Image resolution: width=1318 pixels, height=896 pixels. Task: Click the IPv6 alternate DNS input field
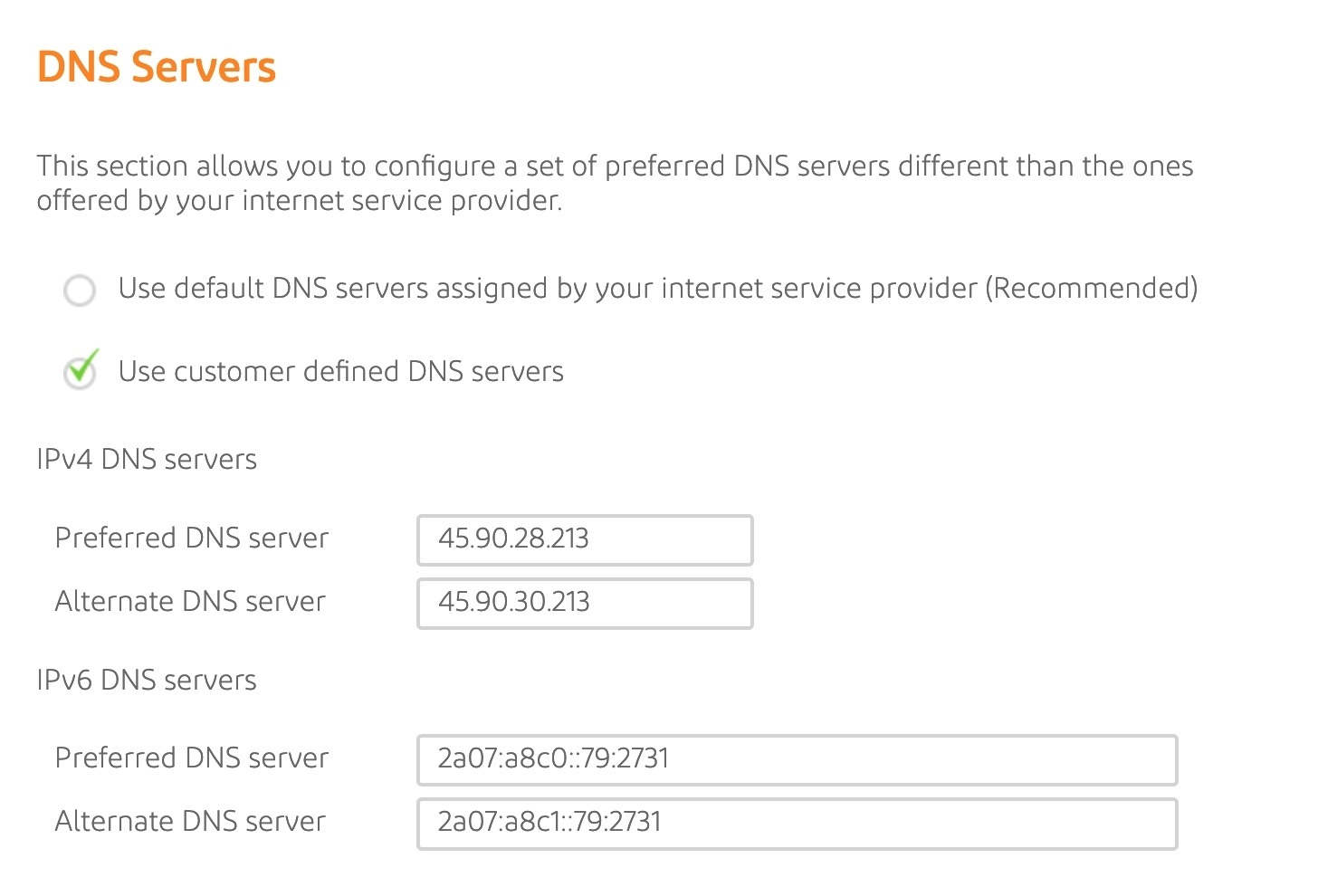pyautogui.click(x=797, y=824)
